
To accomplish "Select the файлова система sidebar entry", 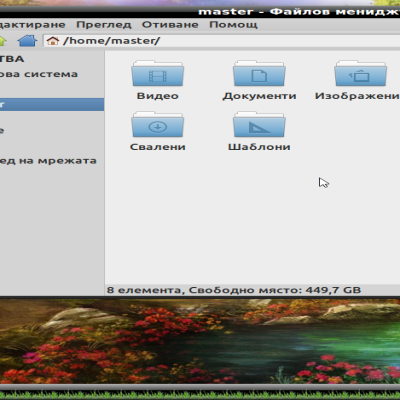I will 39,74.
